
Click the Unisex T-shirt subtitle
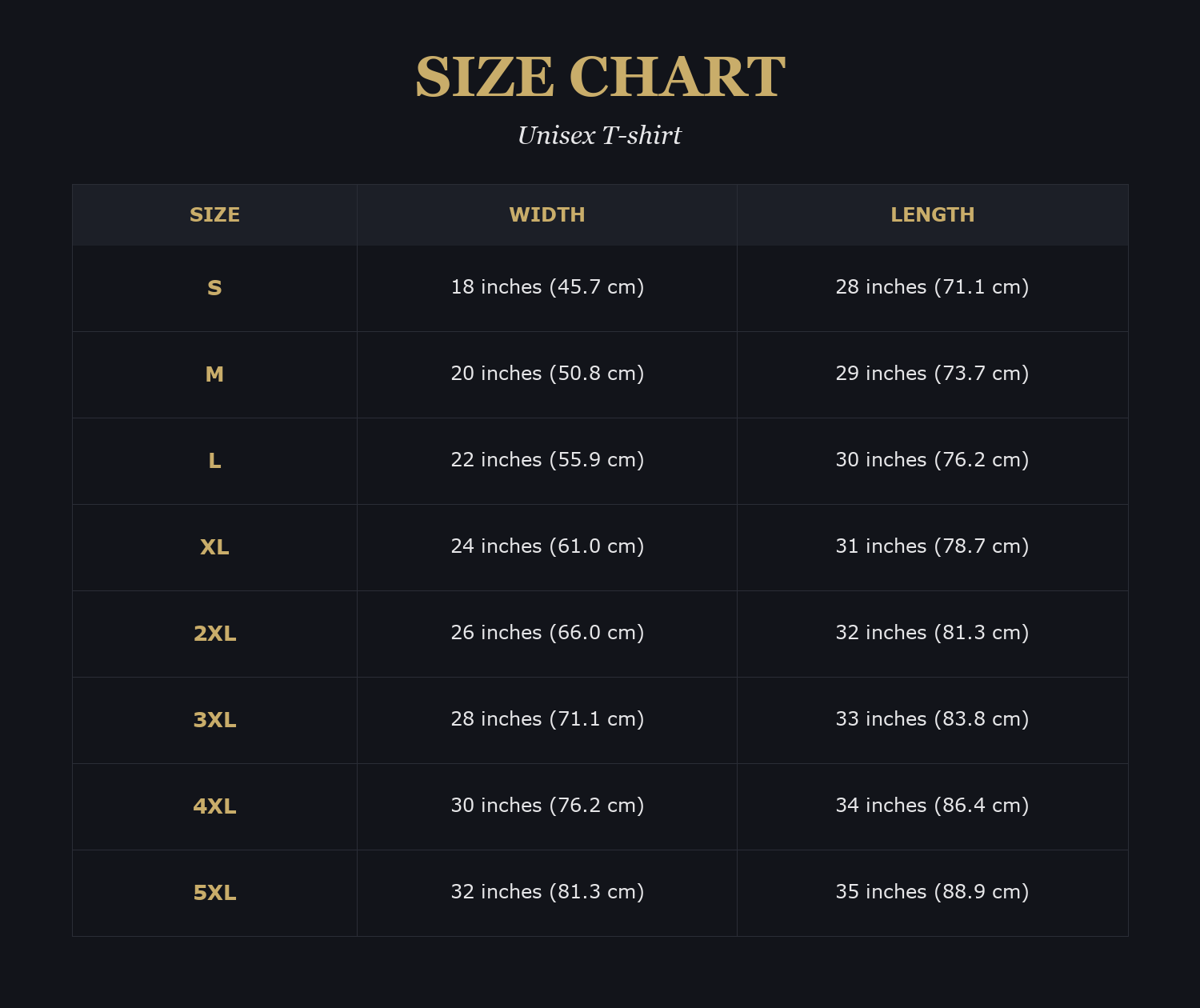600,136
